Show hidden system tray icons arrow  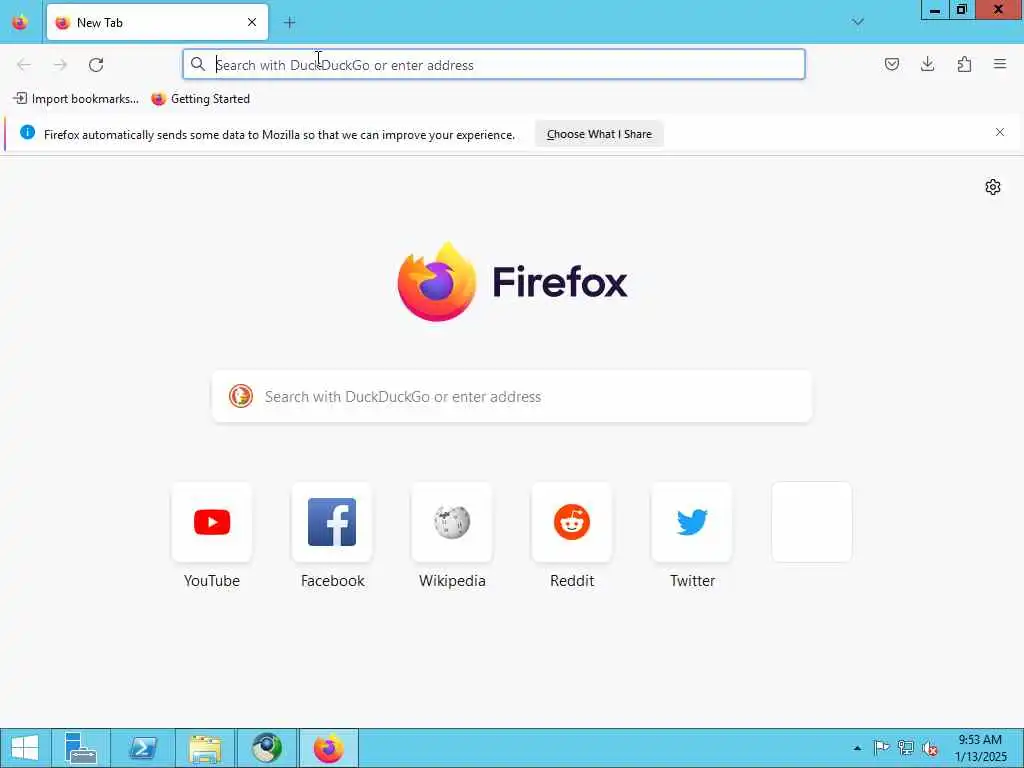coord(857,748)
